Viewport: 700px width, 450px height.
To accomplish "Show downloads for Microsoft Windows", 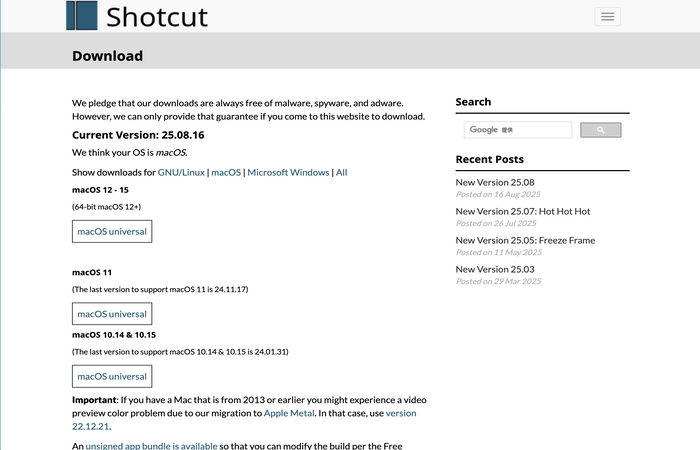I will pyautogui.click(x=288, y=172).
